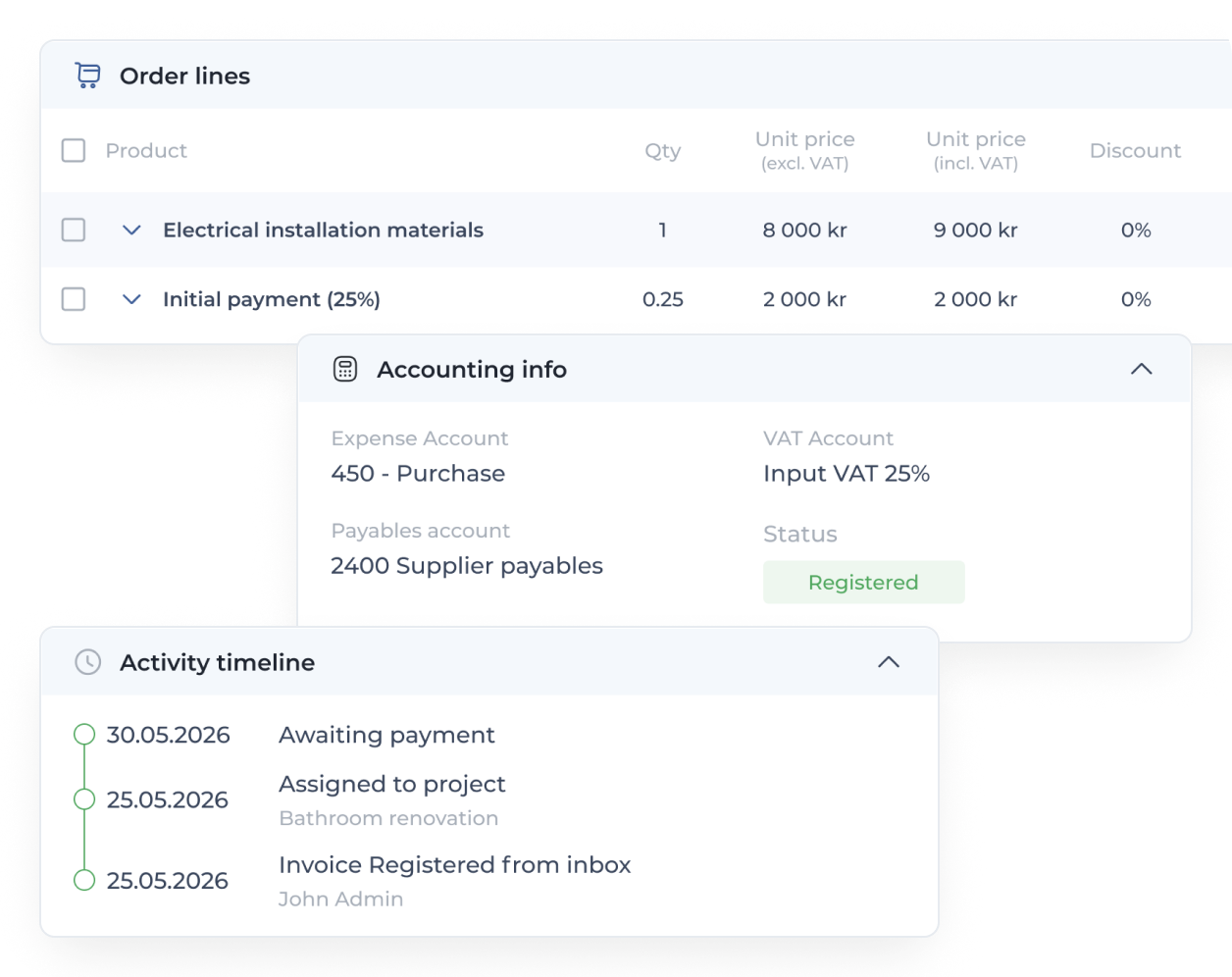Image resolution: width=1232 pixels, height=977 pixels.
Task: Click the calculator icon beside Accounting info
Action: (345, 369)
